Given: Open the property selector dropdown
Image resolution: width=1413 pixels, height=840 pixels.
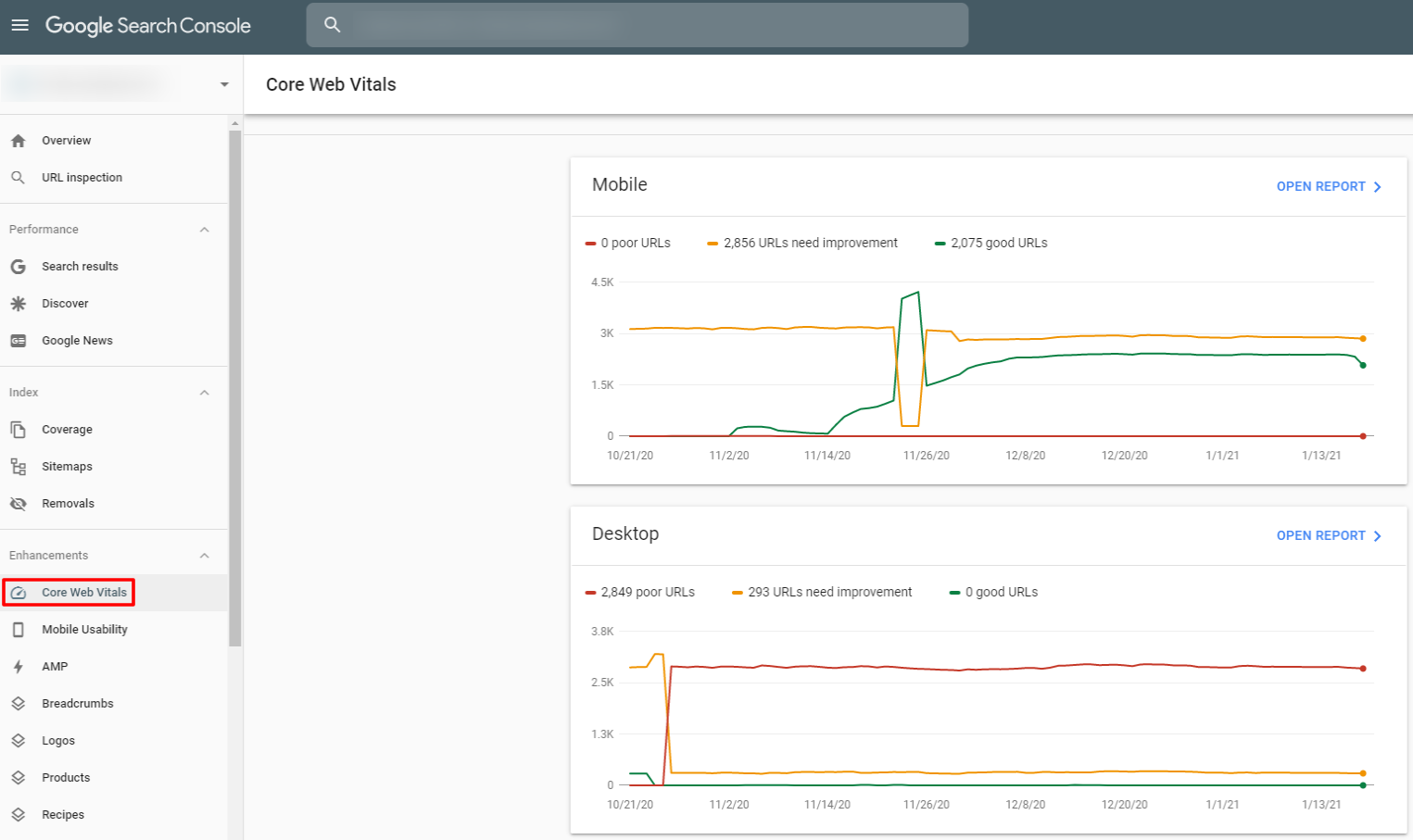Looking at the screenshot, I should [x=224, y=84].
